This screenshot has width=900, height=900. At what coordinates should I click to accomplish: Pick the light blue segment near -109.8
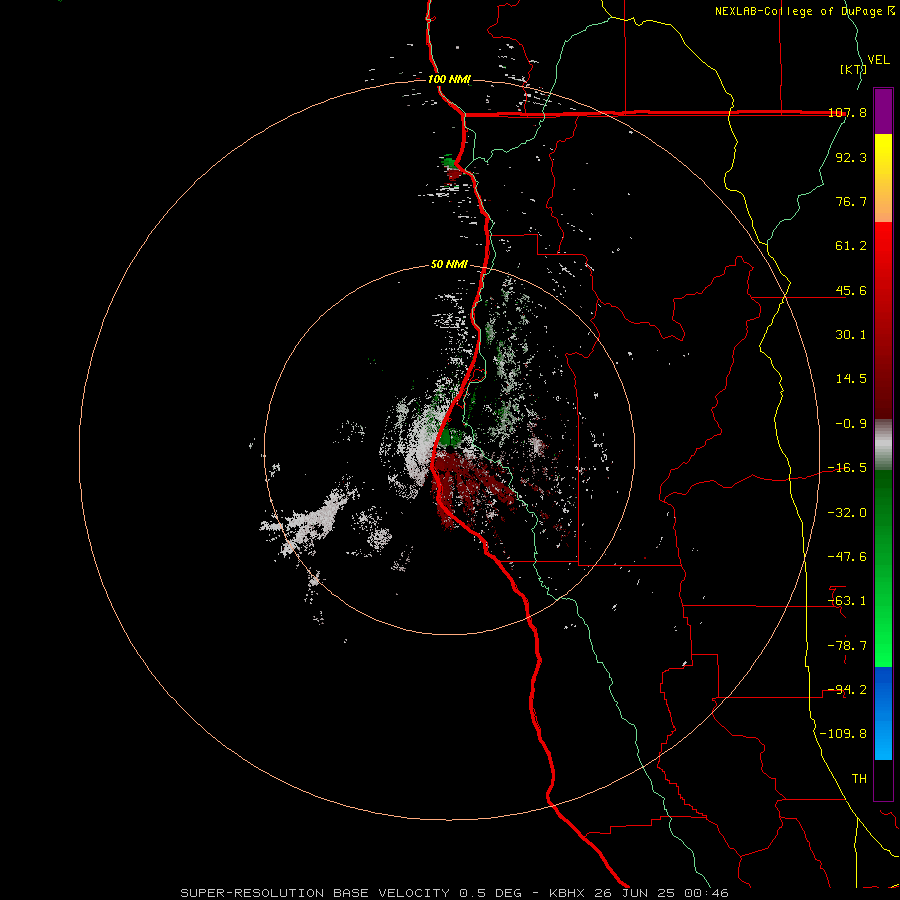click(883, 740)
